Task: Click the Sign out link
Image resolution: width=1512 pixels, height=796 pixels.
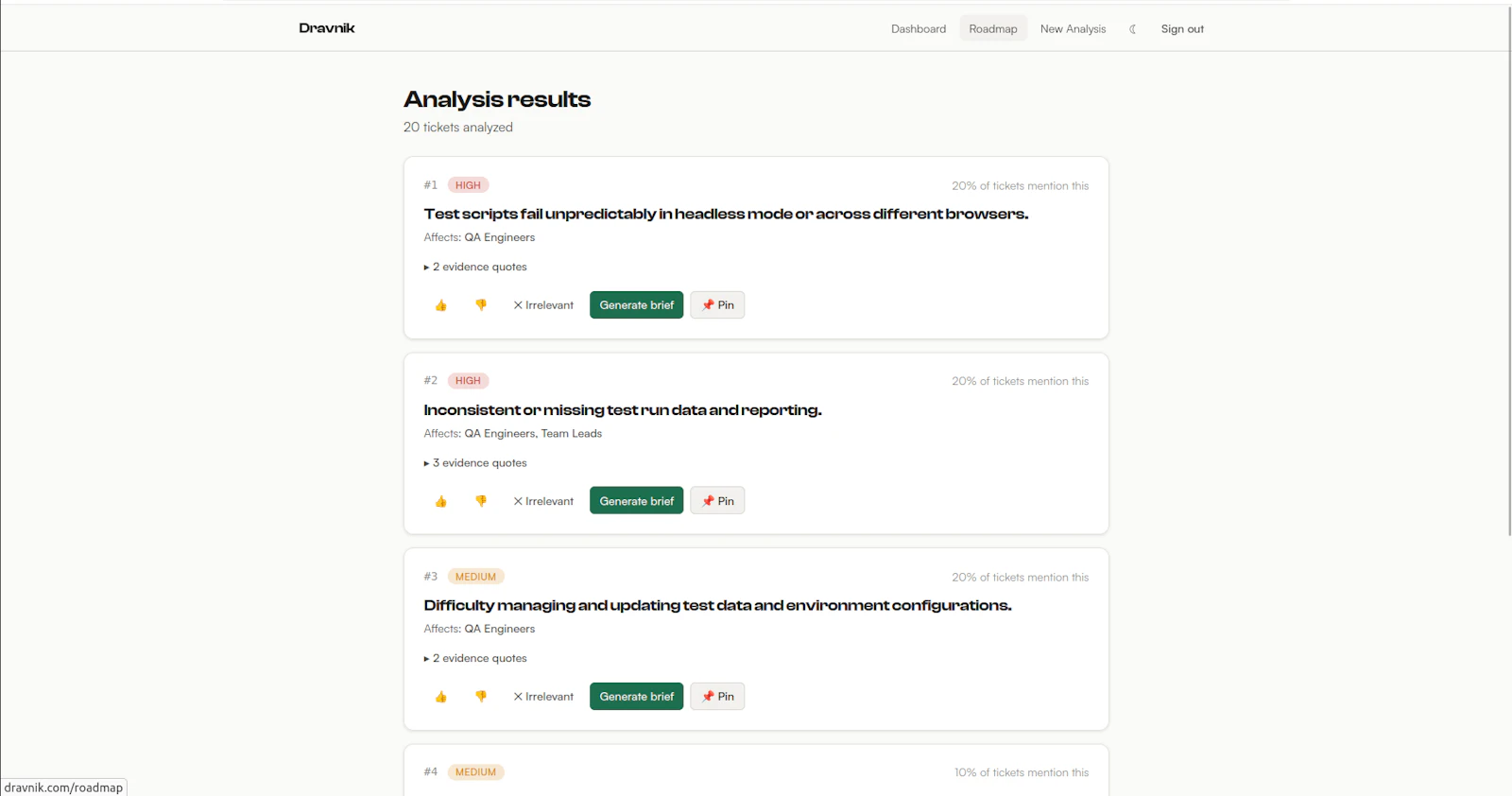Action: [1182, 28]
